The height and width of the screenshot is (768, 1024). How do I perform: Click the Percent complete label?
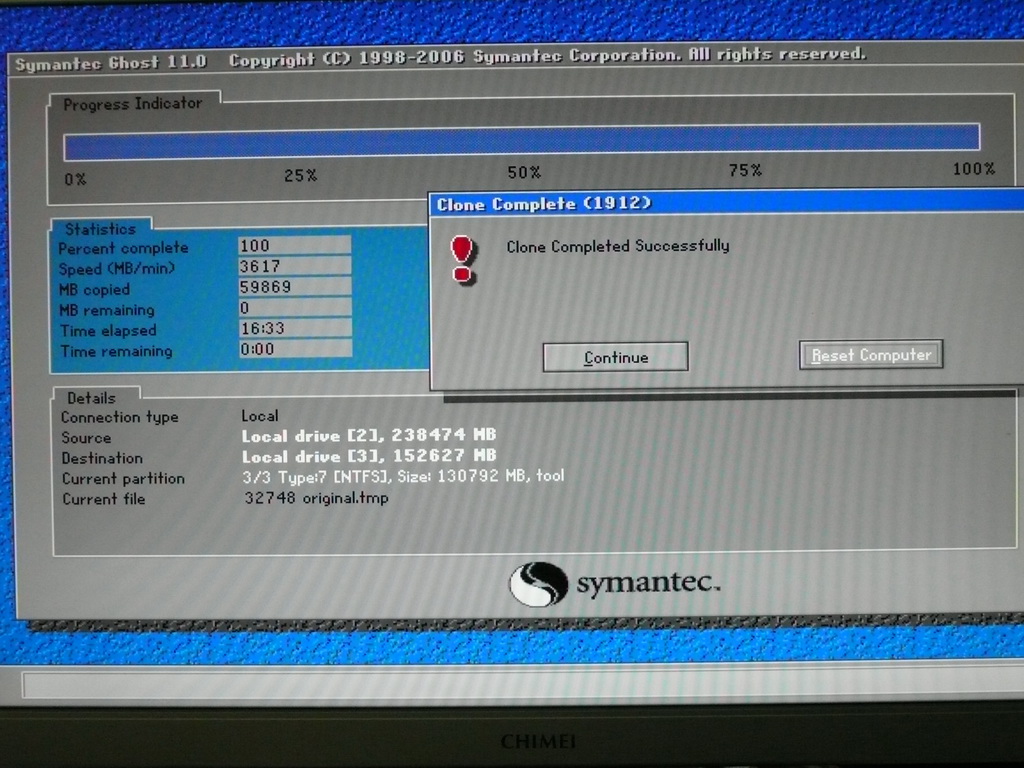point(123,248)
